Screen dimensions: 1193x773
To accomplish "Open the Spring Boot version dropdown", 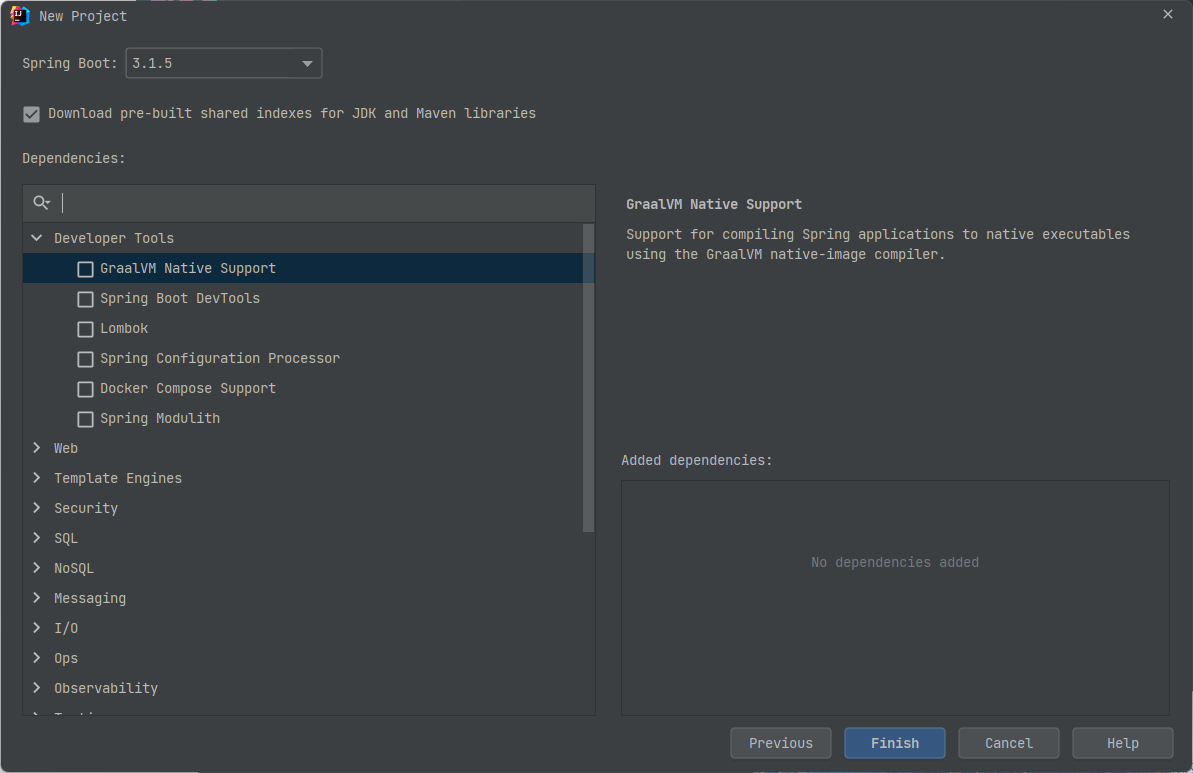I will click(224, 63).
